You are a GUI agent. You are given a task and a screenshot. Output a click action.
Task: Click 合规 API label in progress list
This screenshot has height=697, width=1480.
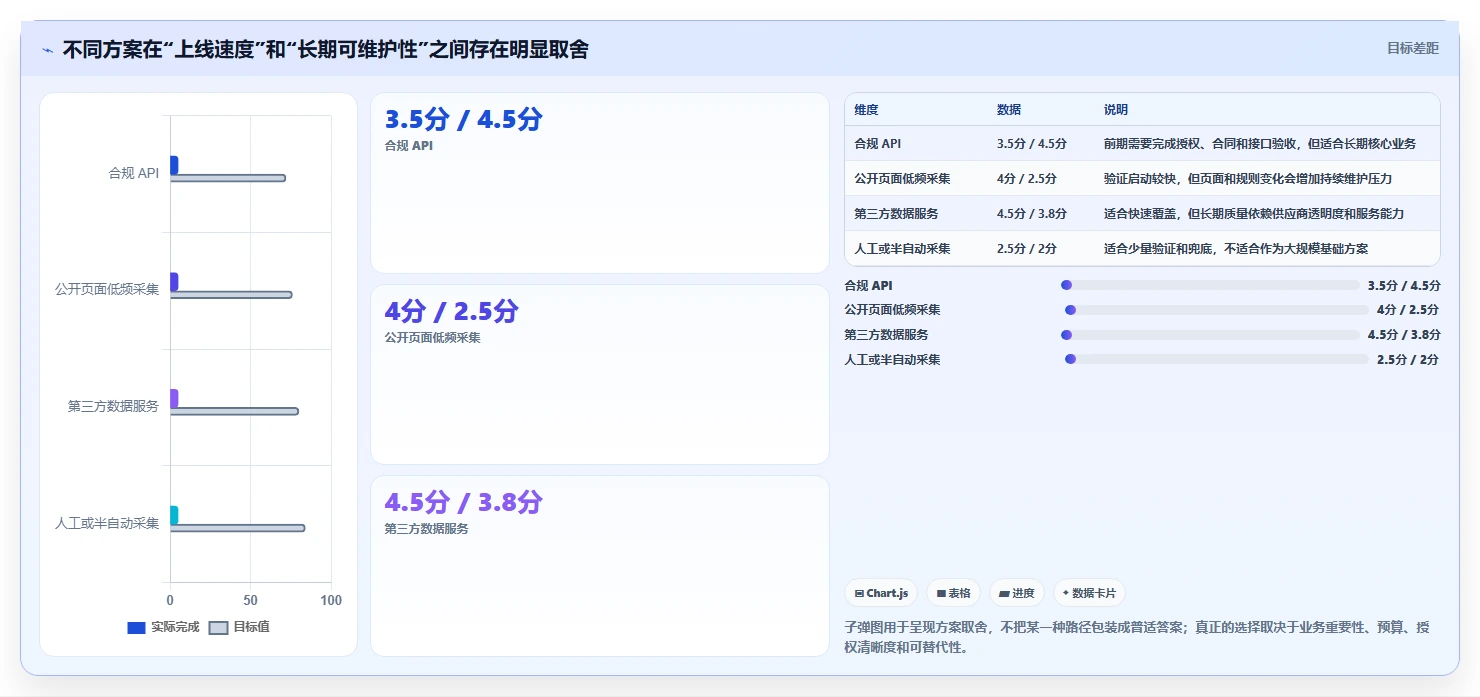[869, 286]
